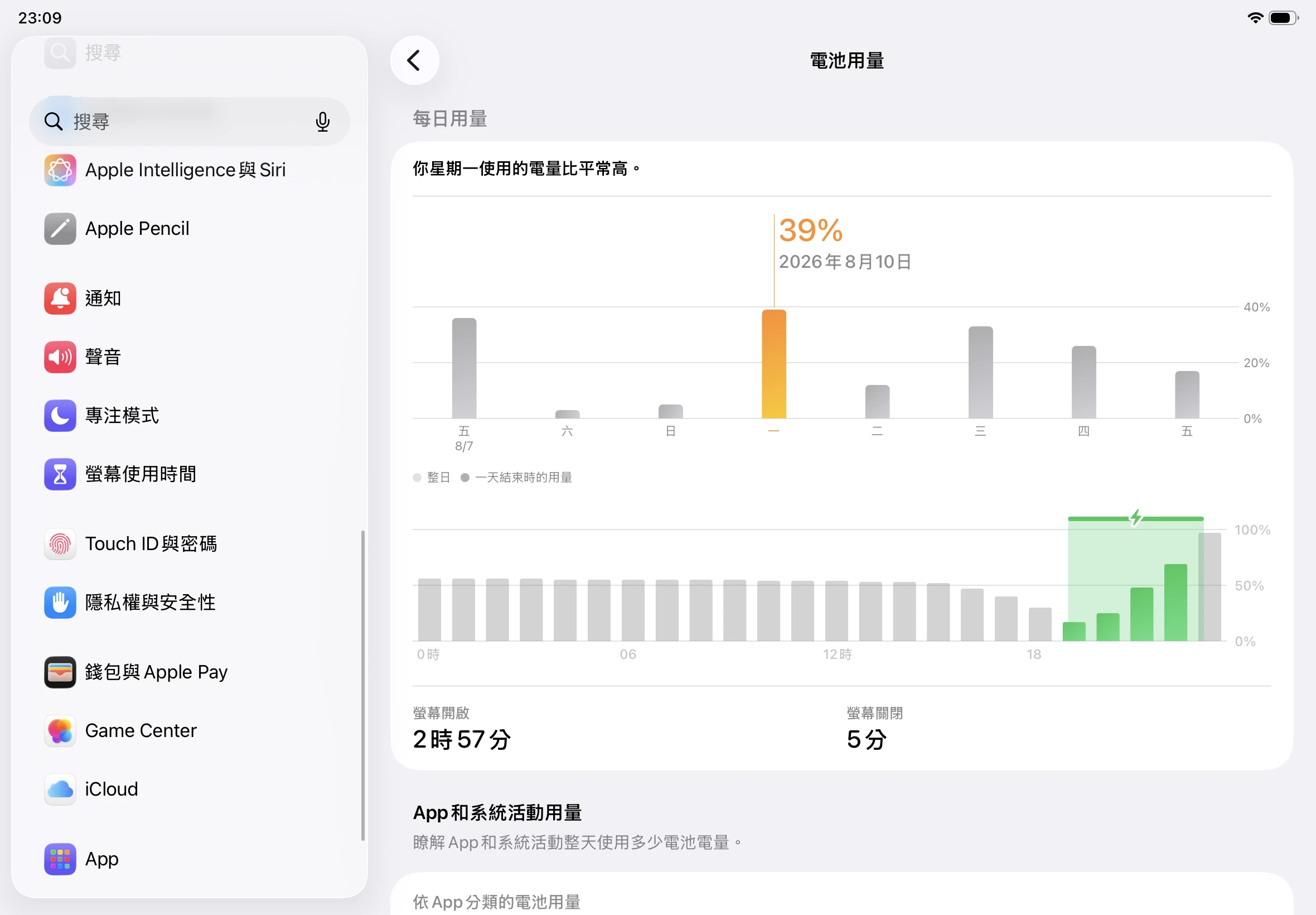The width and height of the screenshot is (1316, 915).
Task: Open 錢包與Apple Pay settings
Action: 189,672
